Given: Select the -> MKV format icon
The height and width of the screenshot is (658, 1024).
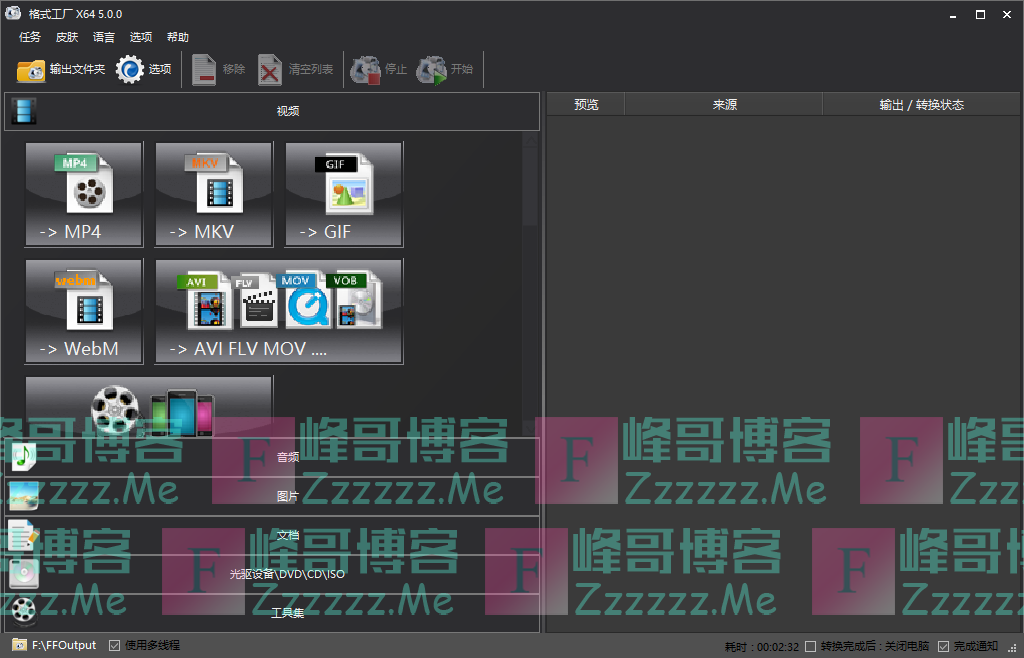Looking at the screenshot, I should [214, 194].
